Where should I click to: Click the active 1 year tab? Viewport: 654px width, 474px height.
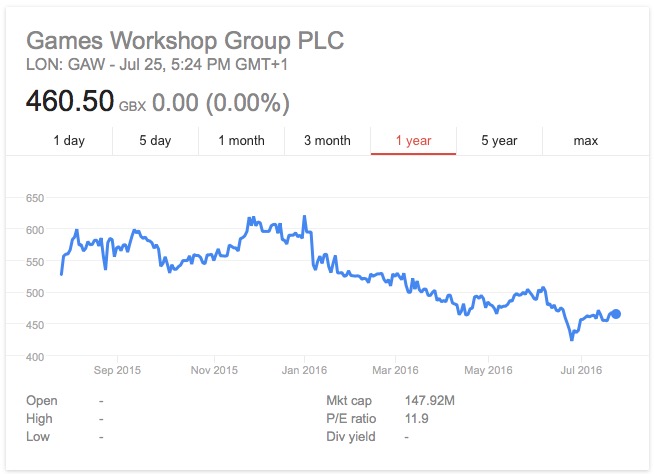[413, 141]
